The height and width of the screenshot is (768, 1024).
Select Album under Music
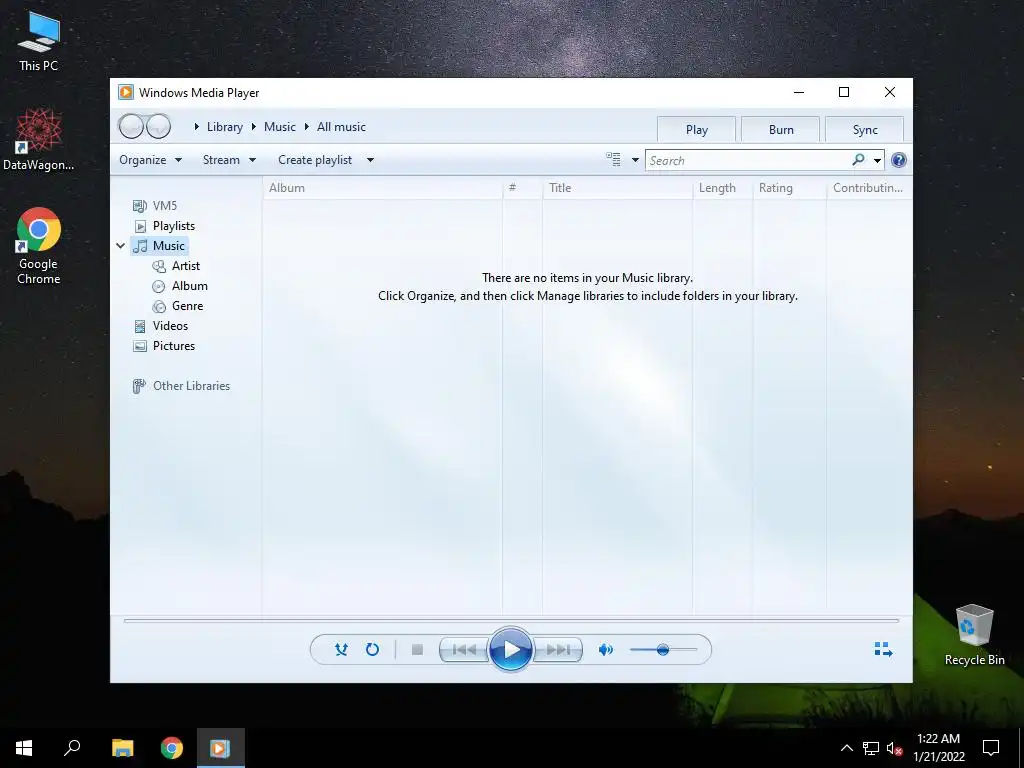[x=180, y=286]
